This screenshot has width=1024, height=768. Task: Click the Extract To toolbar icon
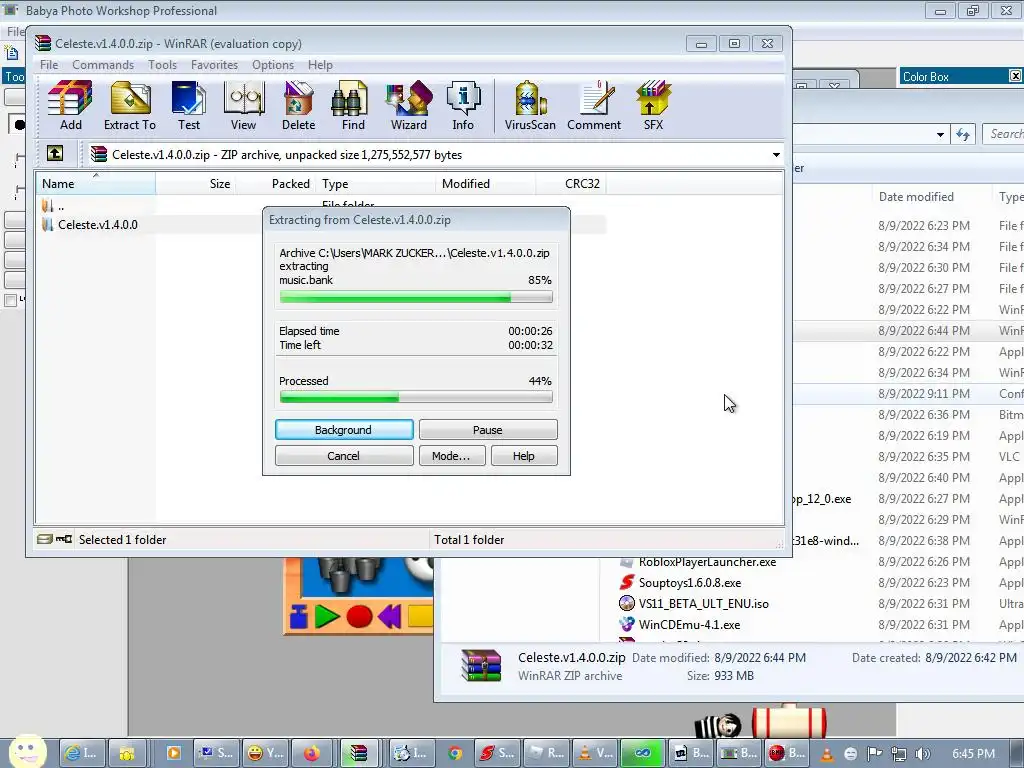coord(130,105)
